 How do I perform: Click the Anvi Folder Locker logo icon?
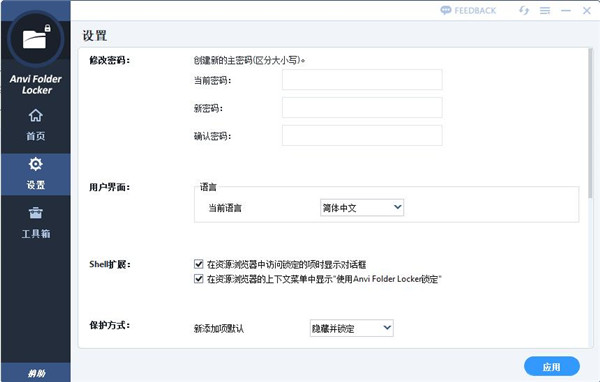(x=35, y=39)
